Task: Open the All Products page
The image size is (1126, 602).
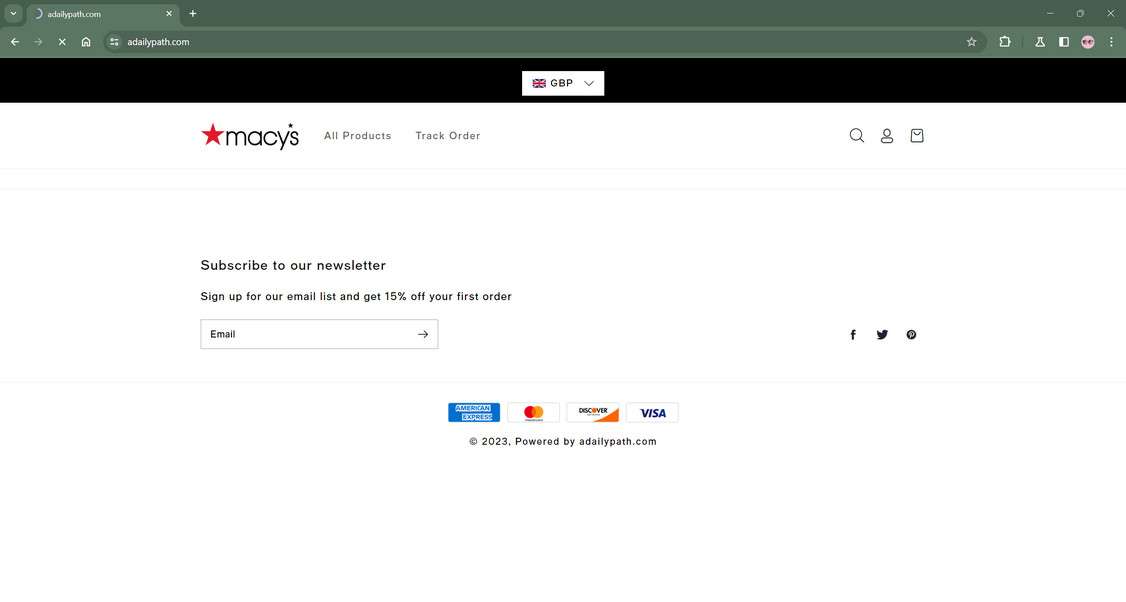Action: [357, 135]
